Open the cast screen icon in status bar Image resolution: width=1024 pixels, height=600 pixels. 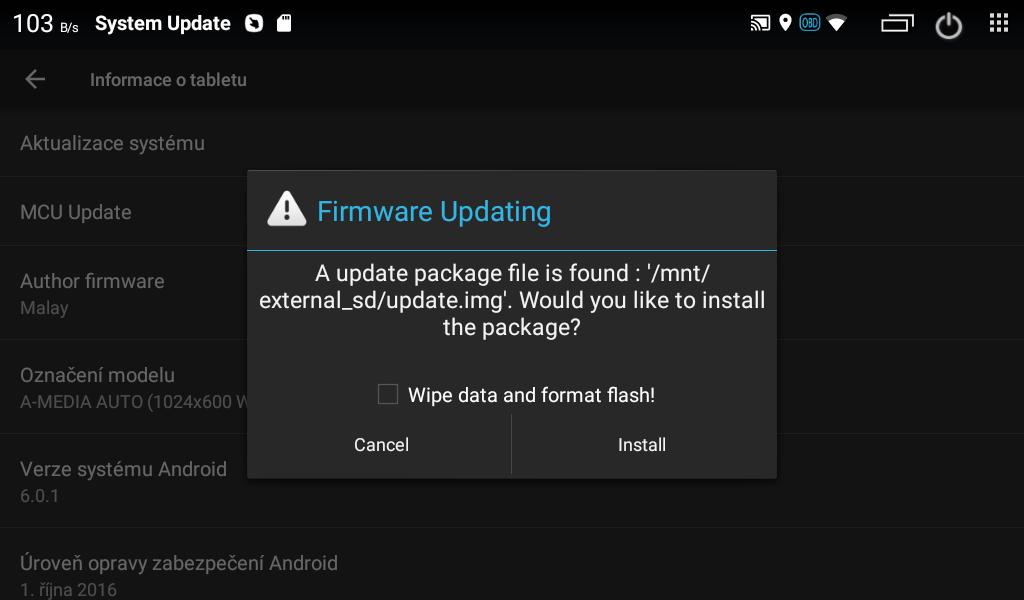click(x=760, y=24)
